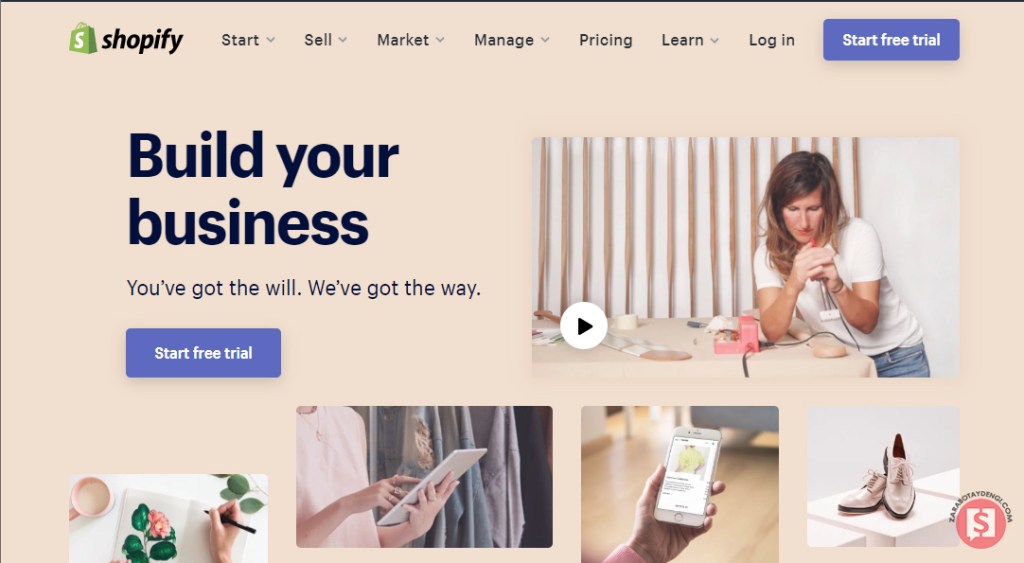Click Start free trial under the headline
This screenshot has height=563, width=1024.
tap(203, 353)
